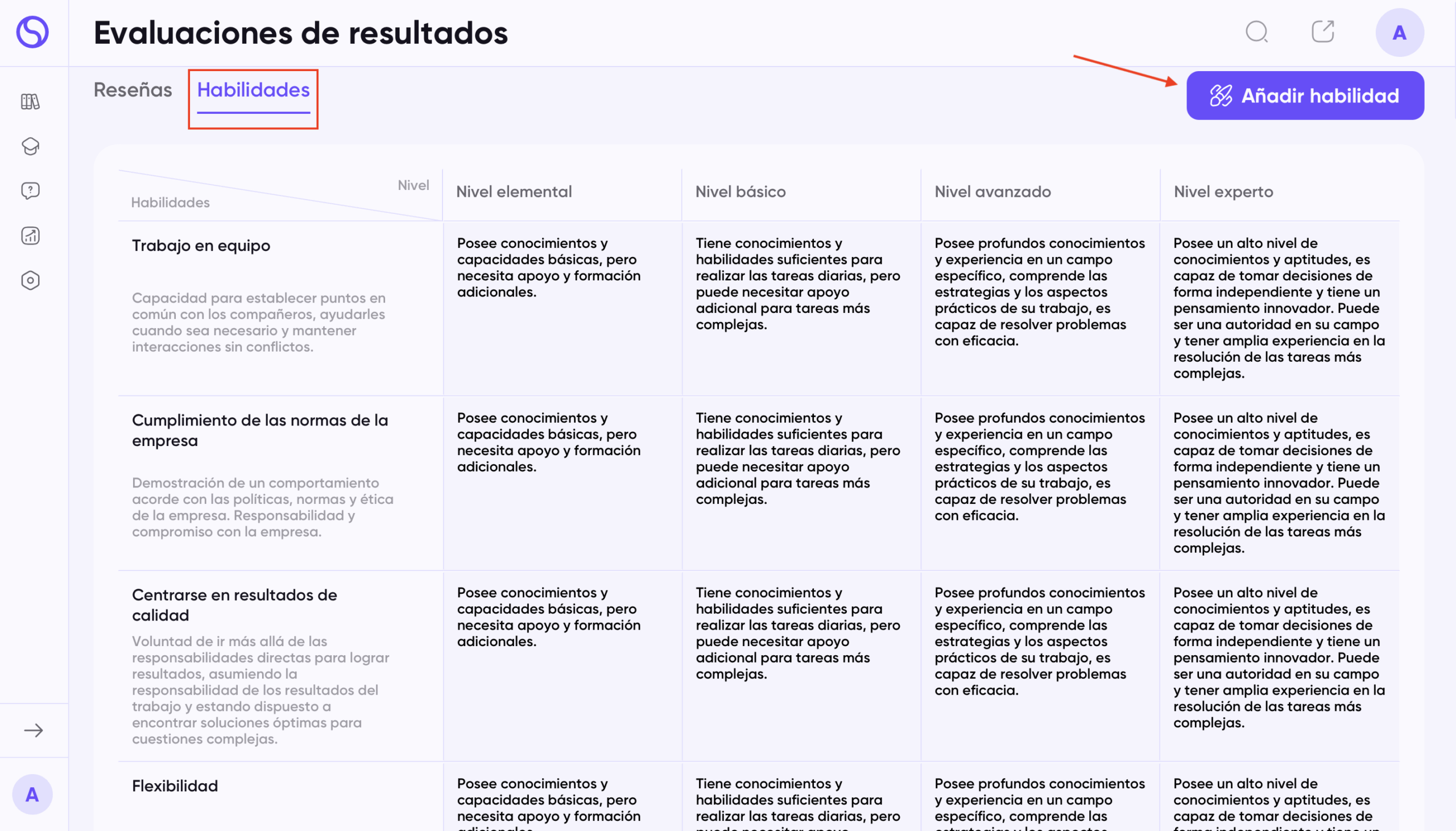This screenshot has width=1456, height=831.
Task: Open the question chat bubble icon
Action: tap(30, 191)
